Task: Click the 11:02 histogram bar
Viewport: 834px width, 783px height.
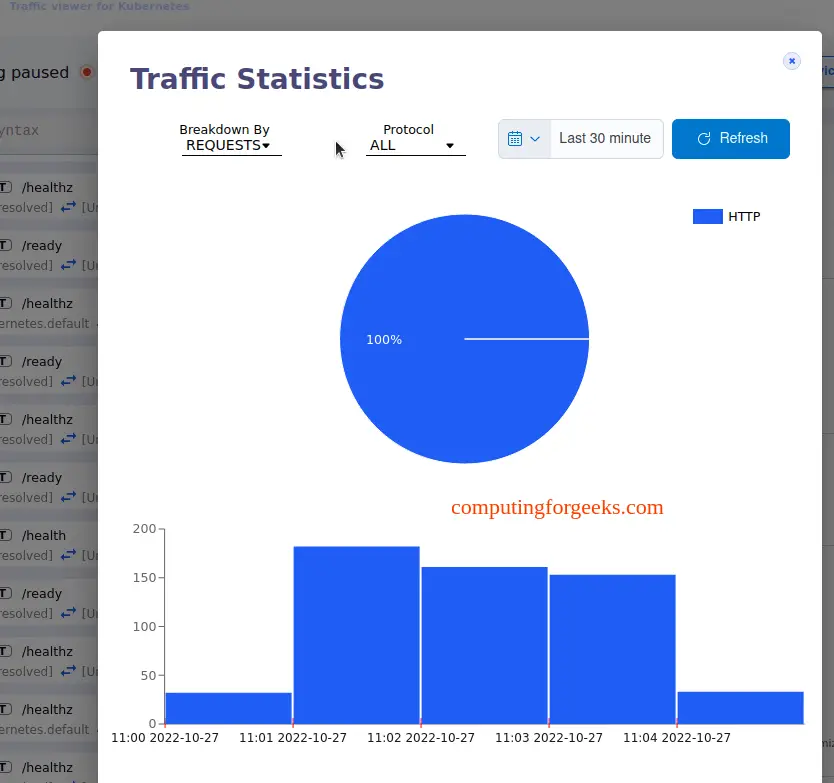Action: tap(485, 645)
